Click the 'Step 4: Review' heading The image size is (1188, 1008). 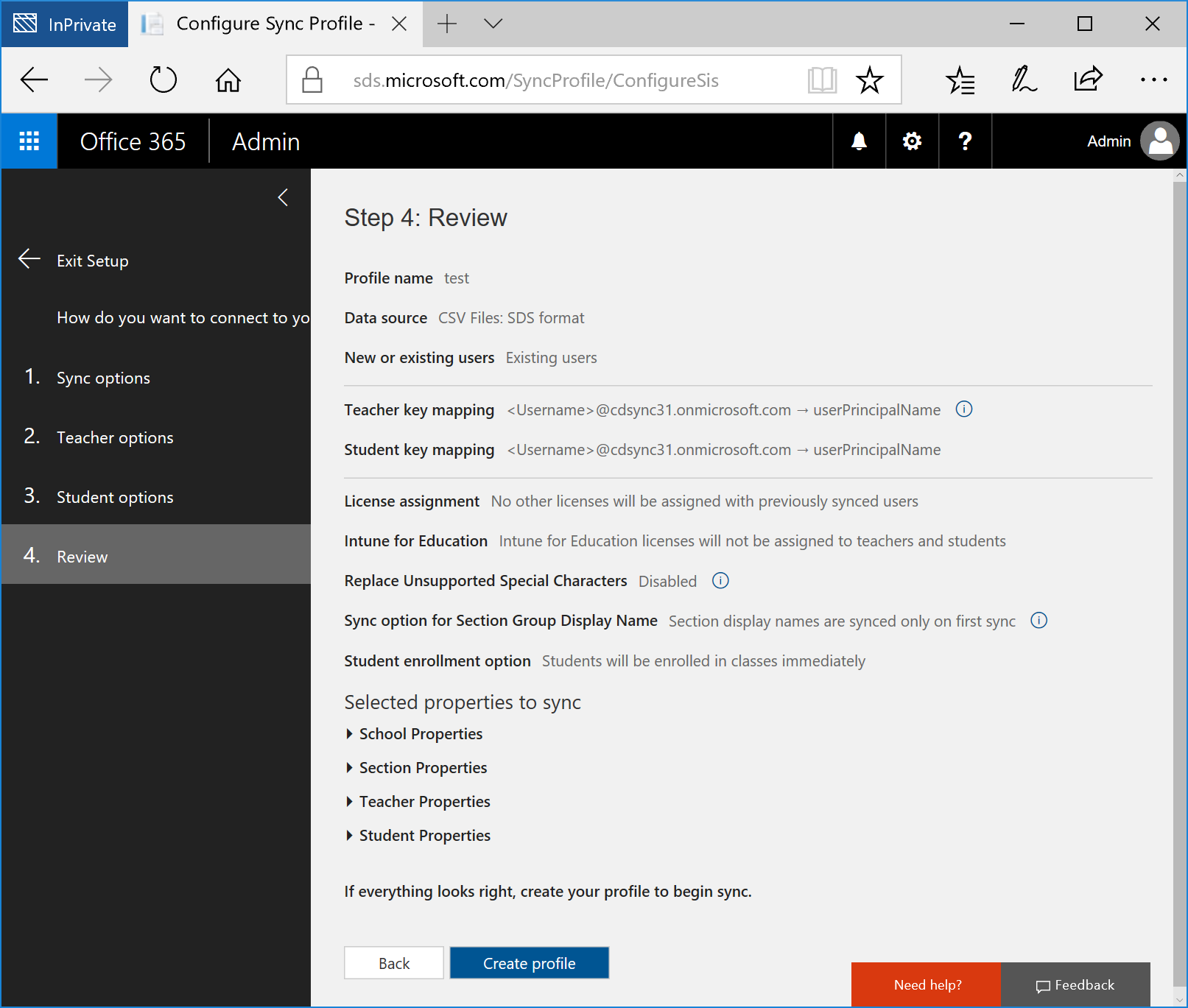point(426,218)
